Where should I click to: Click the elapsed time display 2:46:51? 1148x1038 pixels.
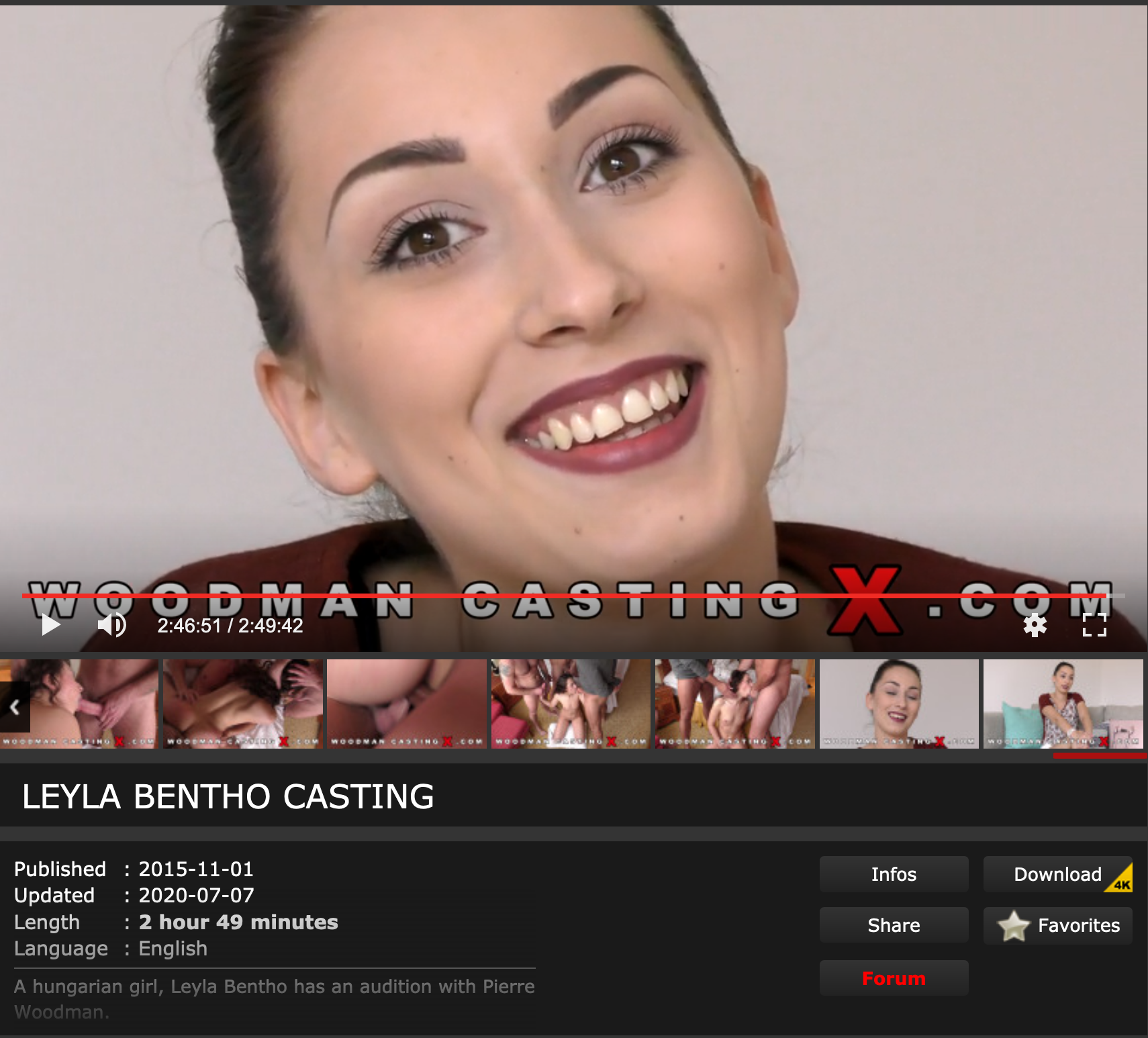click(189, 626)
